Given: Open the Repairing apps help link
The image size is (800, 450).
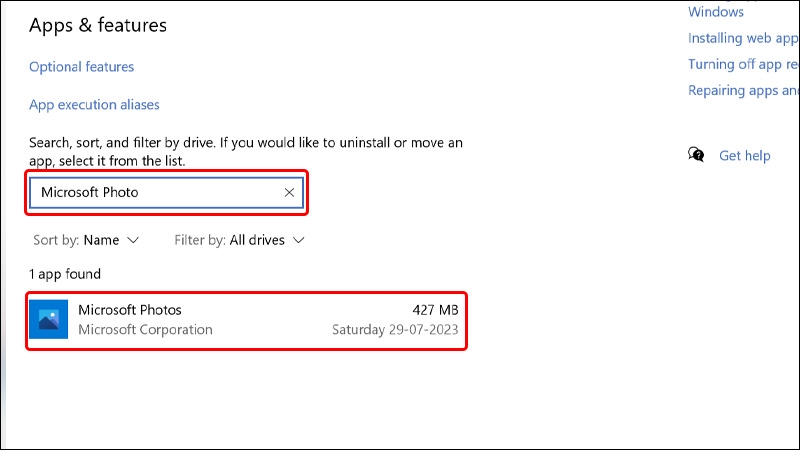Looking at the screenshot, I should pos(743,90).
